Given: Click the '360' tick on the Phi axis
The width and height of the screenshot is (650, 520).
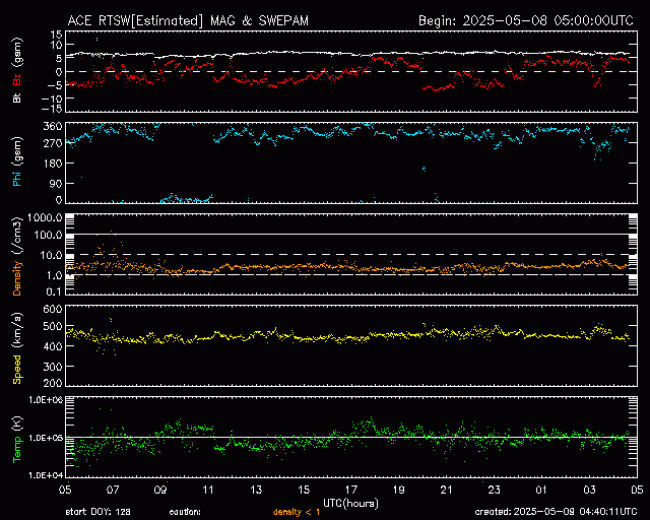Looking at the screenshot, I should tap(53, 126).
